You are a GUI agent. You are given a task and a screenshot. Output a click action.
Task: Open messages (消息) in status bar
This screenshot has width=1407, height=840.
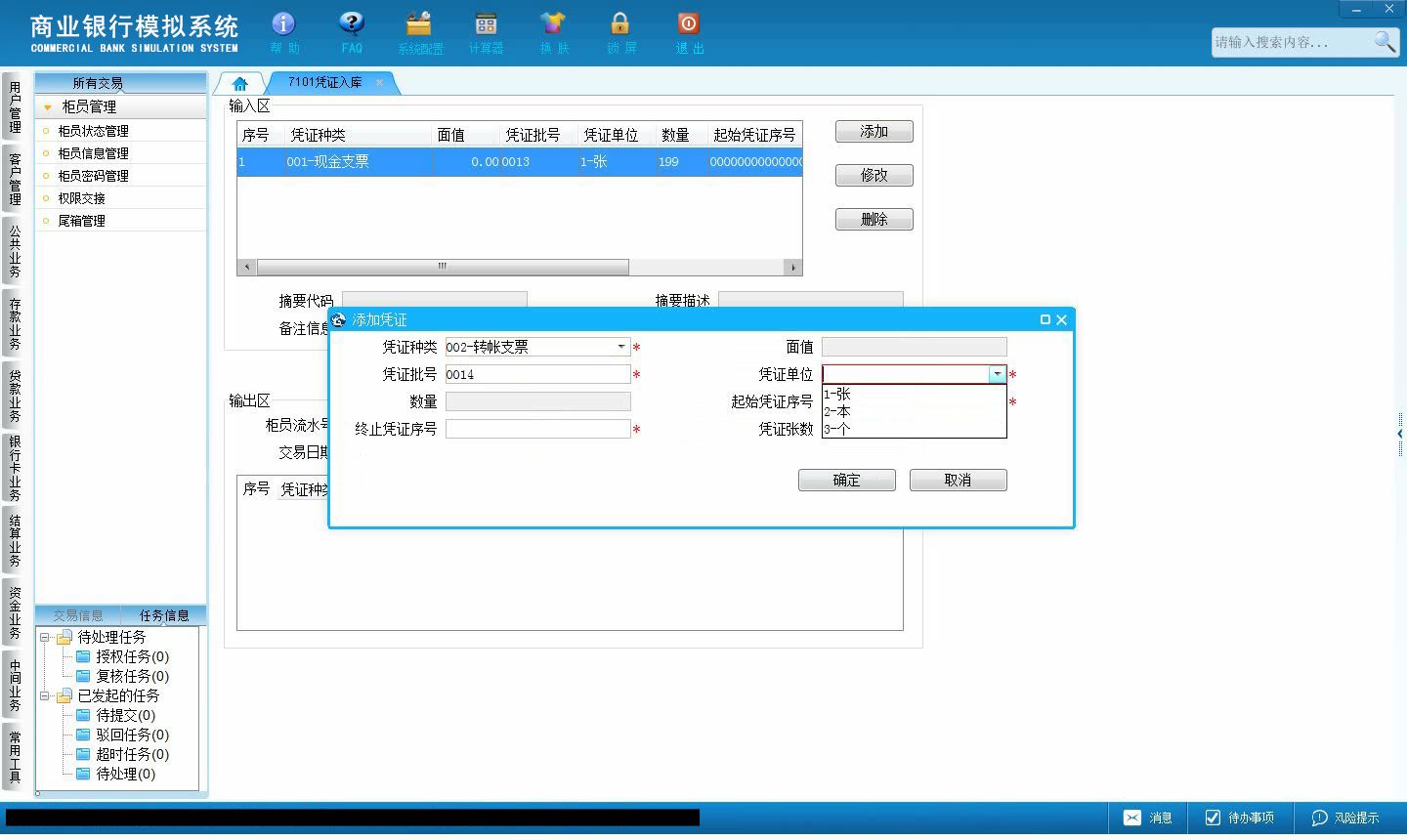[1147, 818]
